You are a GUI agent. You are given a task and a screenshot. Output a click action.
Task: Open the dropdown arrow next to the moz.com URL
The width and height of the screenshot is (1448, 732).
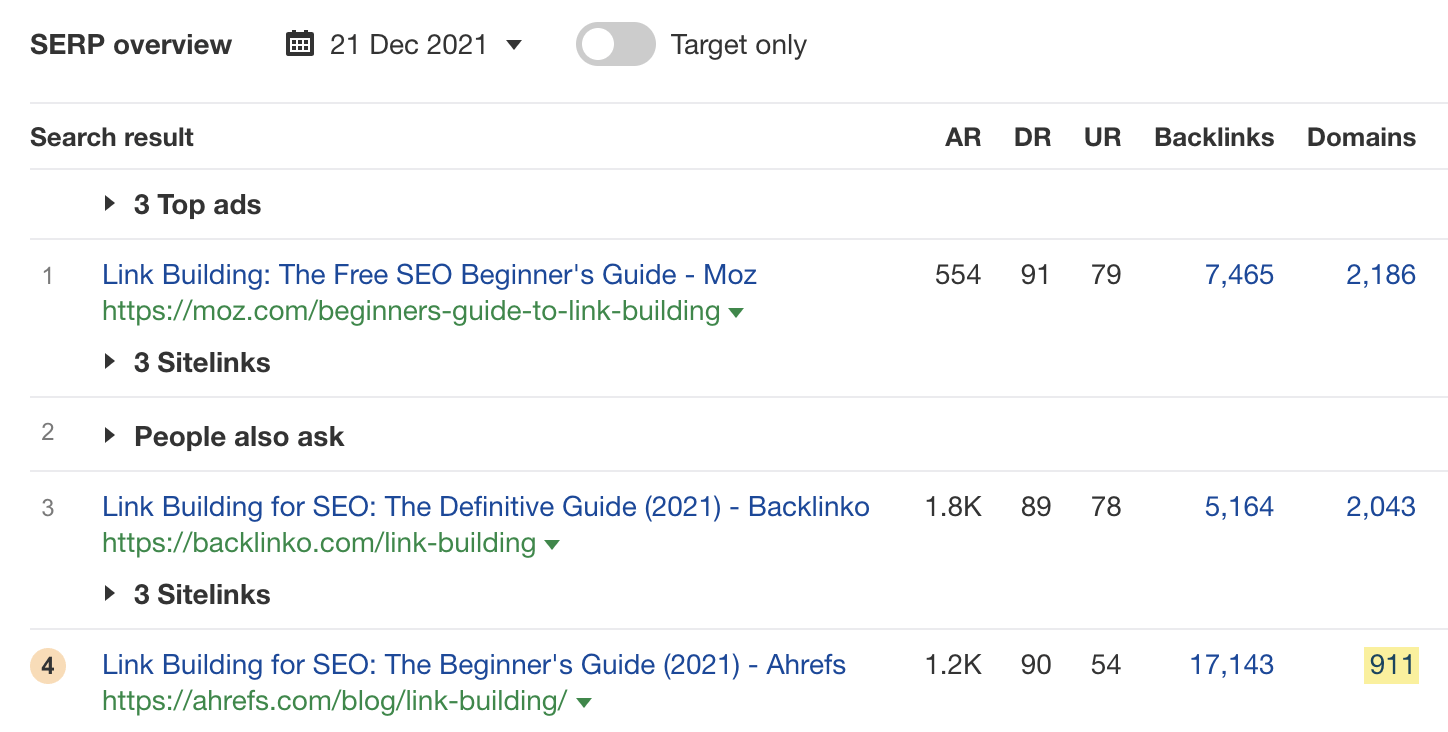coord(737,312)
